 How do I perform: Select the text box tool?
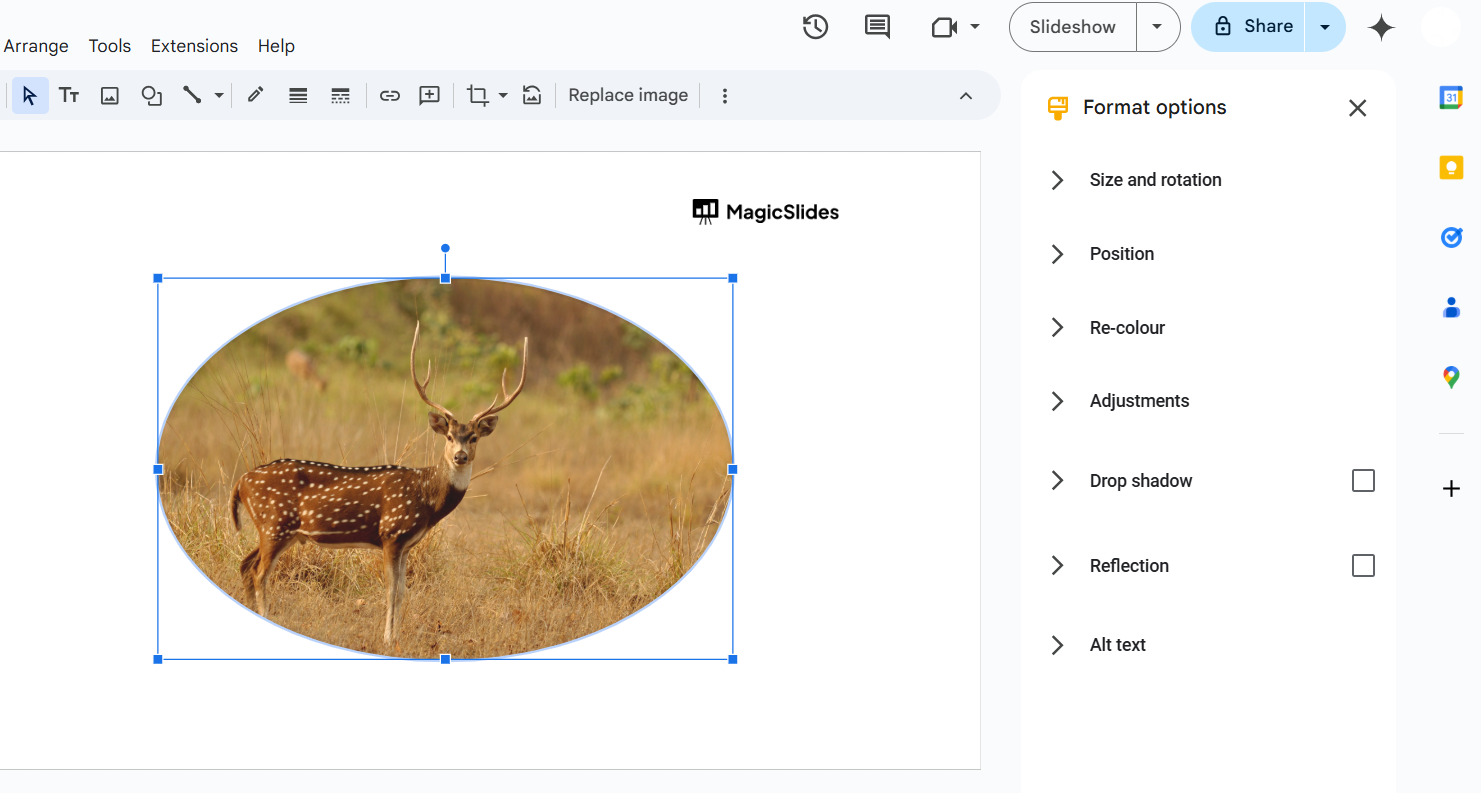[x=69, y=96]
